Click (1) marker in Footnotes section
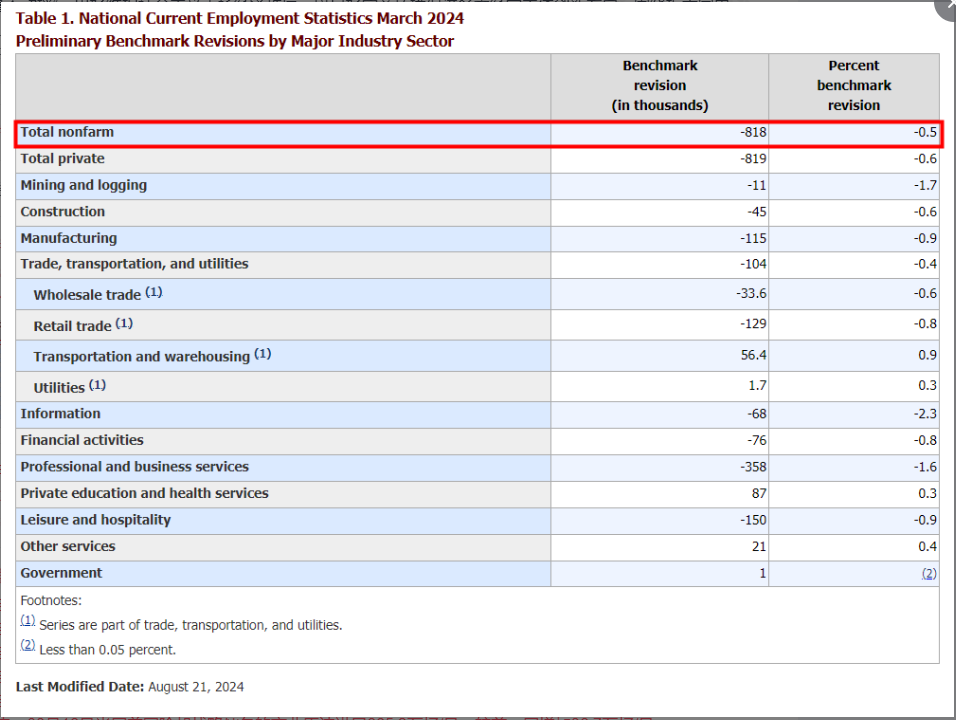The width and height of the screenshot is (956, 720). pyautogui.click(x=28, y=621)
